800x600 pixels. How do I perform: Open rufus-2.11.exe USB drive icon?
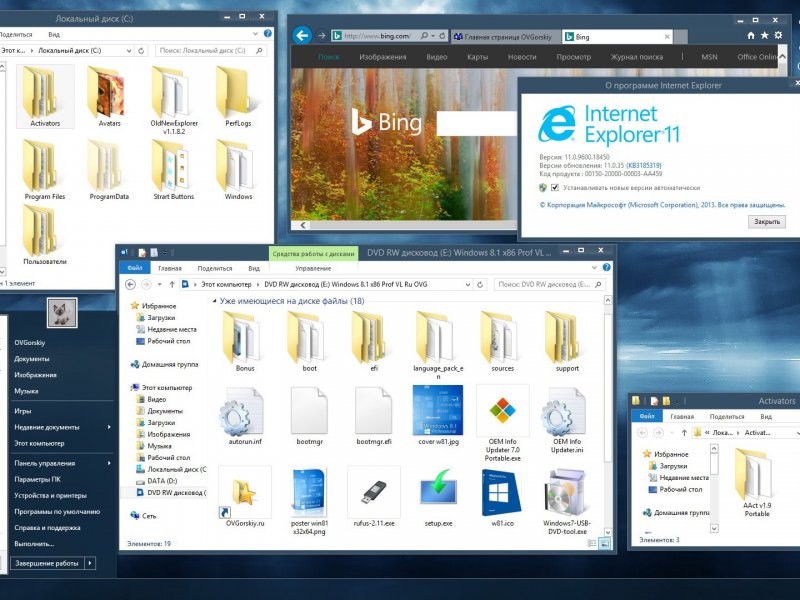[374, 491]
